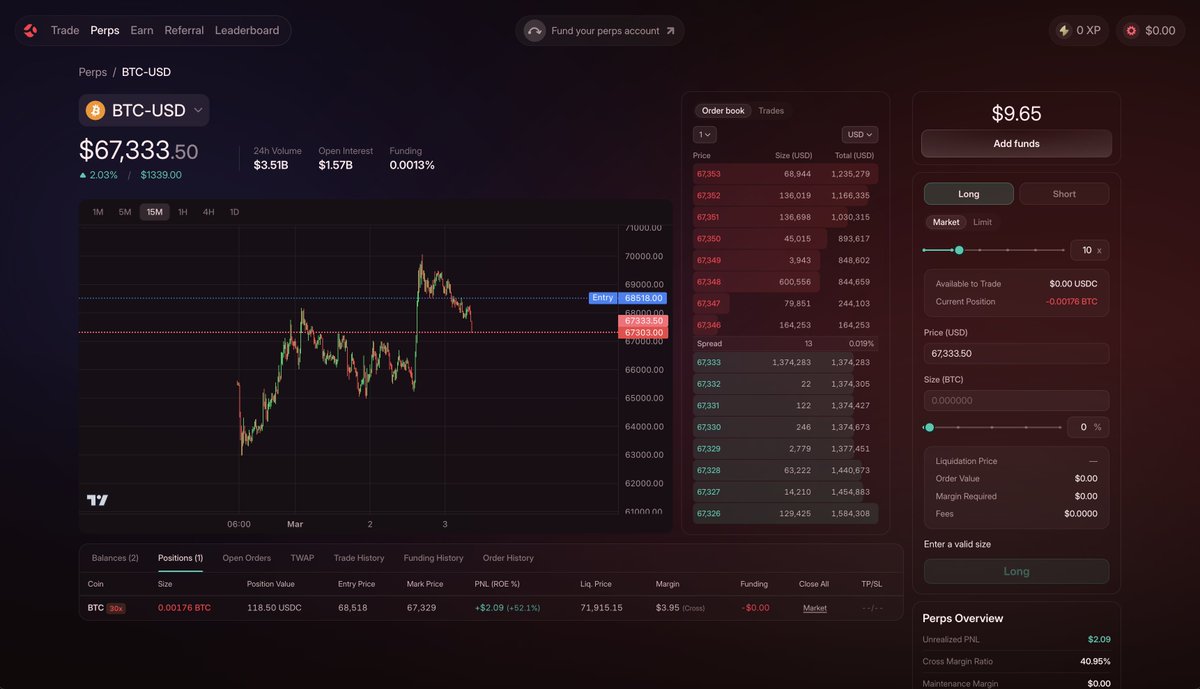Set chart interval to 1M
1200x689 pixels.
point(98,212)
